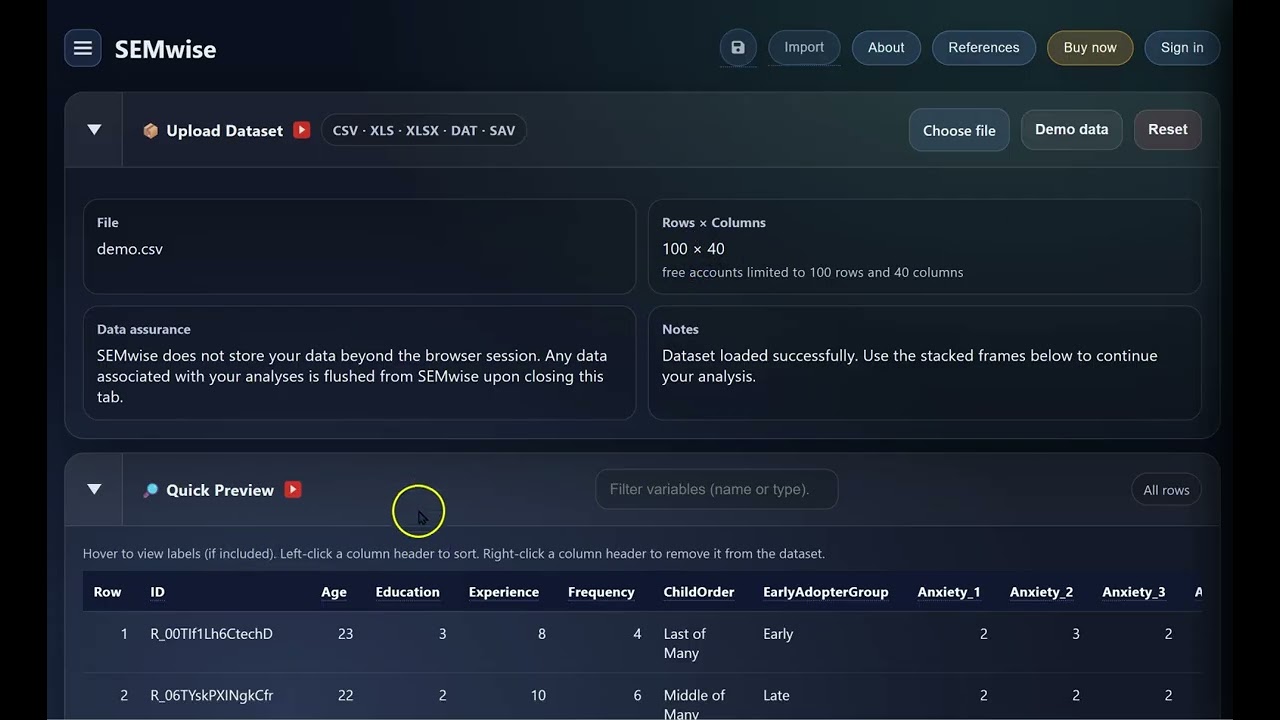Sort by the Experience column header
1280x720 pixels.
pyautogui.click(x=504, y=592)
